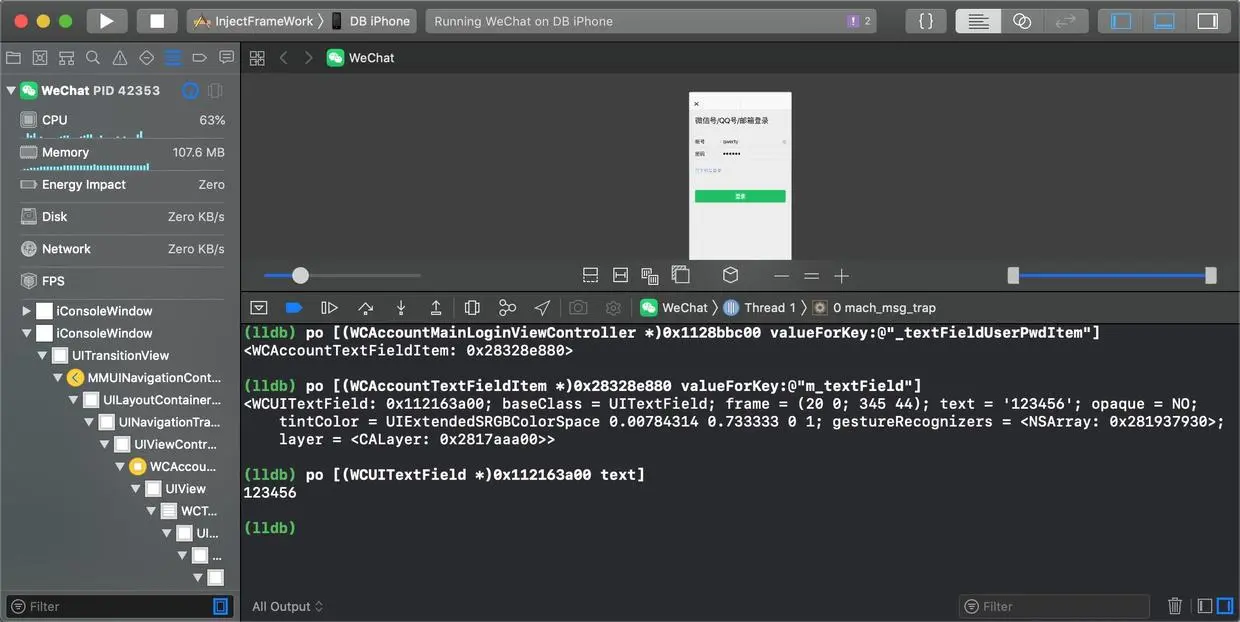Viewport: 1240px width, 622px height.
Task: Toggle the Inspectors panel visibility
Action: (1208, 21)
